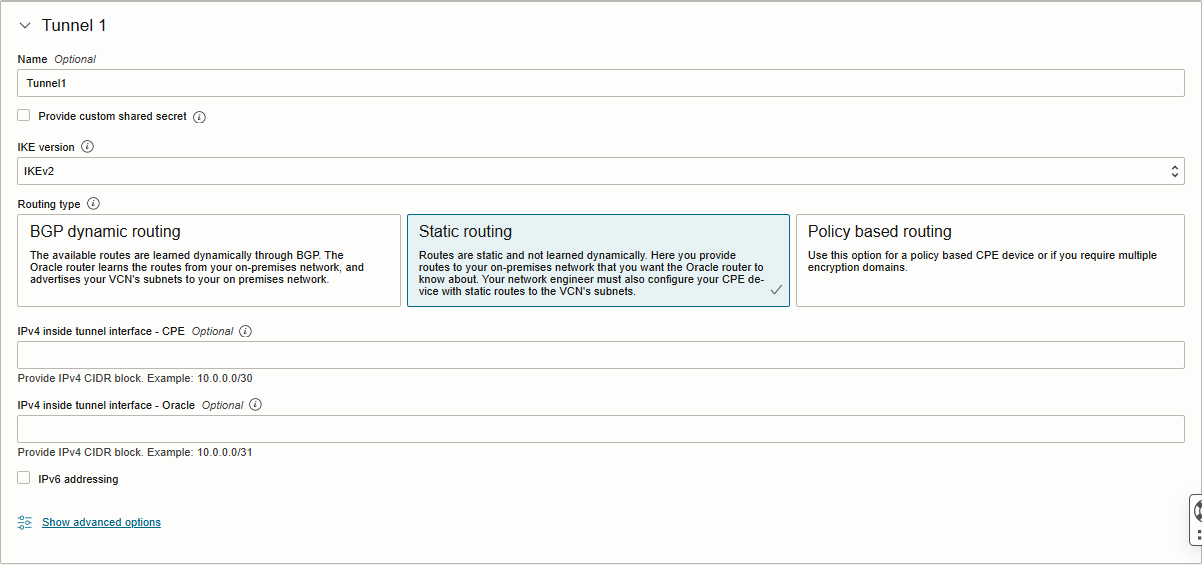Click info icon for Oracle tunnel interface
The image size is (1202, 565).
(x=255, y=405)
